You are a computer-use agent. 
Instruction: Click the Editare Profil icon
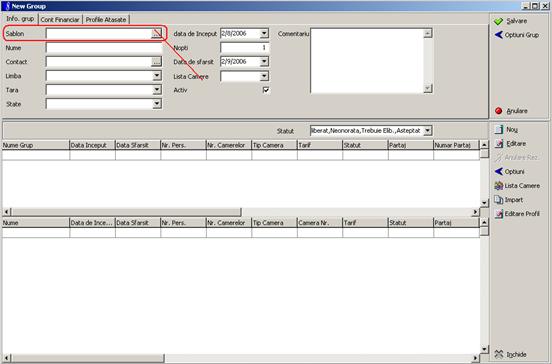pyautogui.click(x=498, y=214)
